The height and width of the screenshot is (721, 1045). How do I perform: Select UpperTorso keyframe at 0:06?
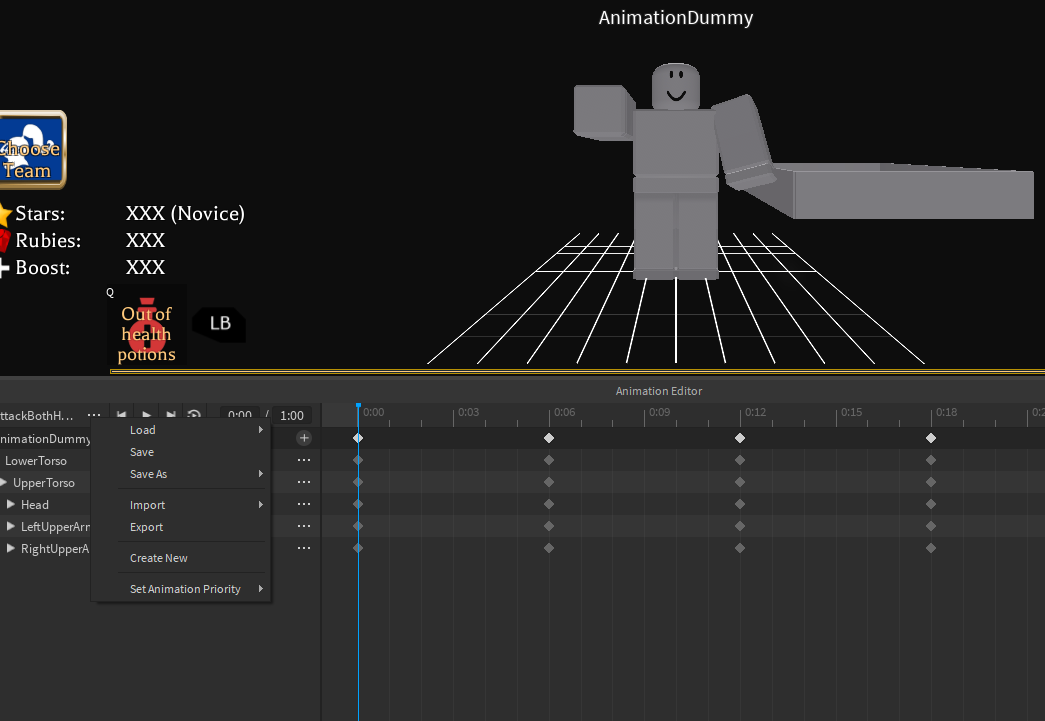549,482
